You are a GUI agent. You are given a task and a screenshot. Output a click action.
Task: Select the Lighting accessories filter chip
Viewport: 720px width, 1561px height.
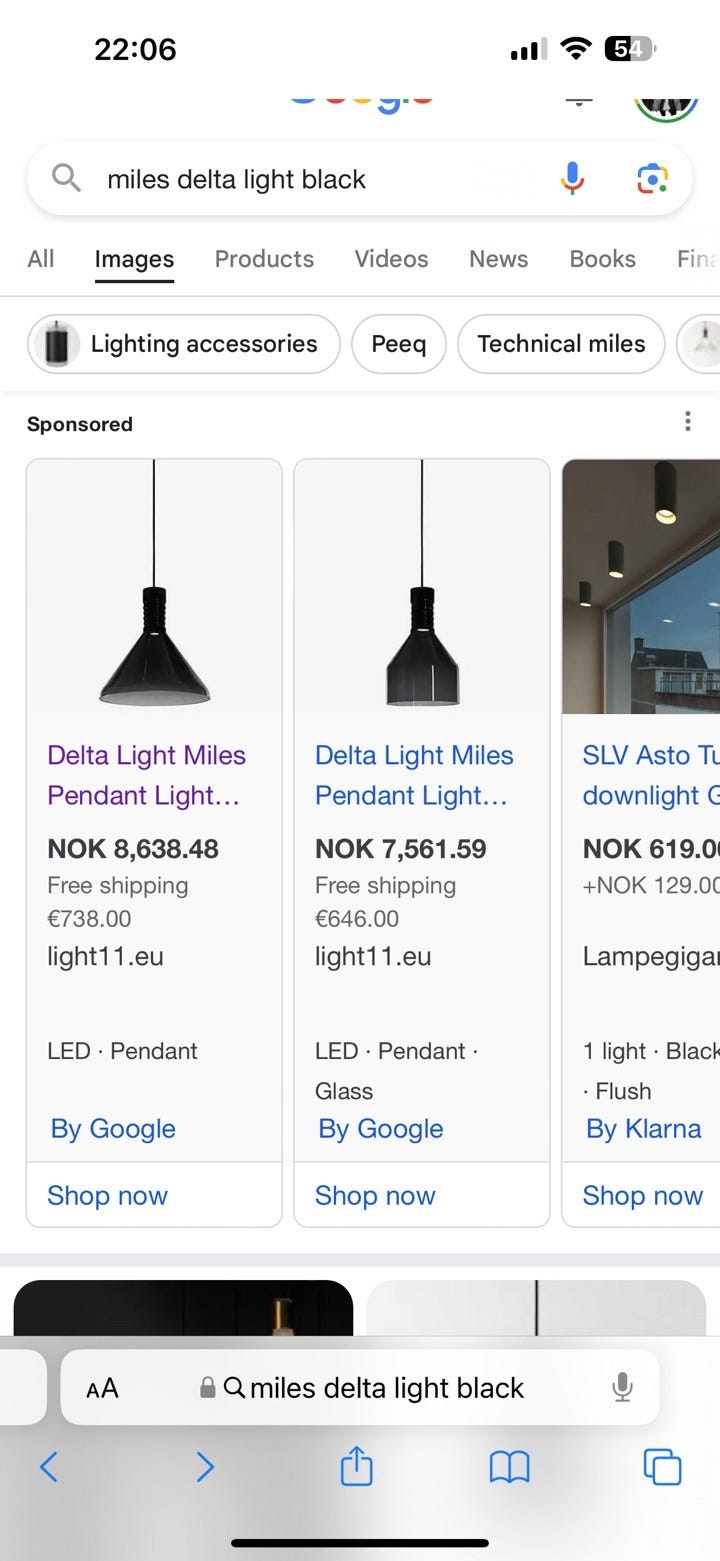point(184,344)
